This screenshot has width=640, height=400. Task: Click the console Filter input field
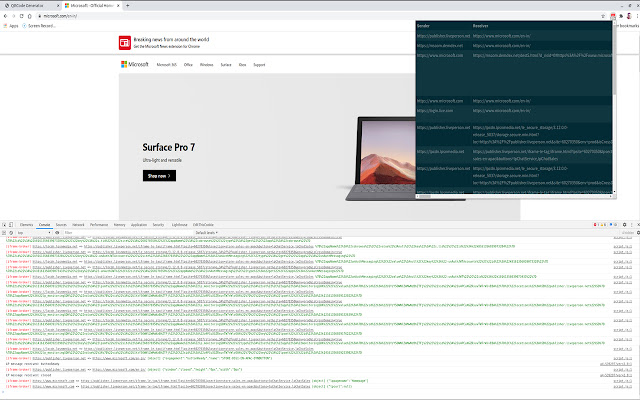[128, 233]
